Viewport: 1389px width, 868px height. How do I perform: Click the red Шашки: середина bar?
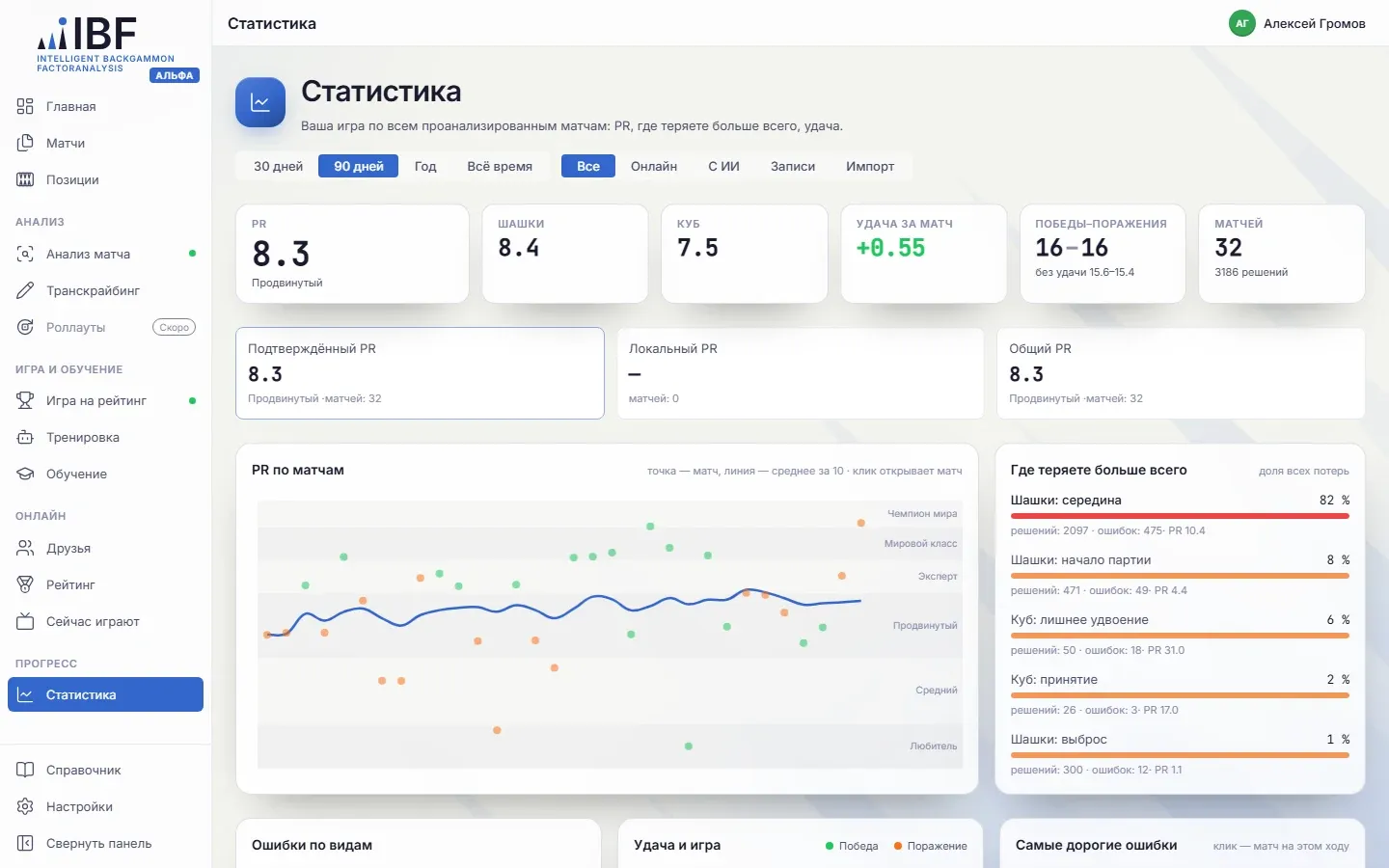click(1180, 516)
